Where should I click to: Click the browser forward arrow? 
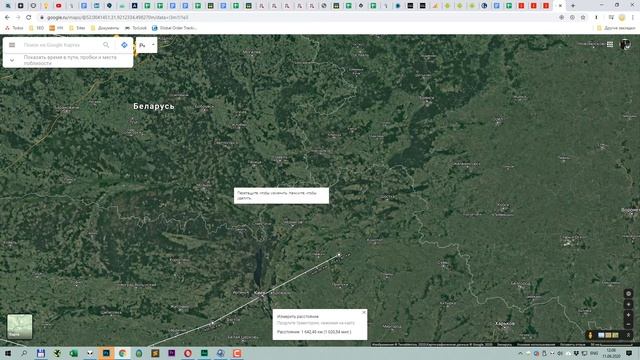[18, 18]
